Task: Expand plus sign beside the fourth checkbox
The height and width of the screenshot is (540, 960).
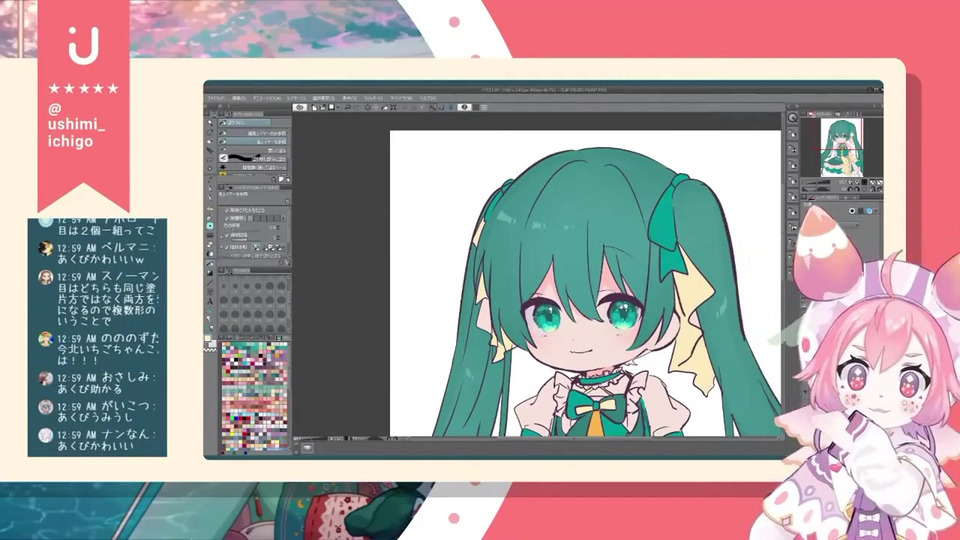Action: click(x=222, y=247)
